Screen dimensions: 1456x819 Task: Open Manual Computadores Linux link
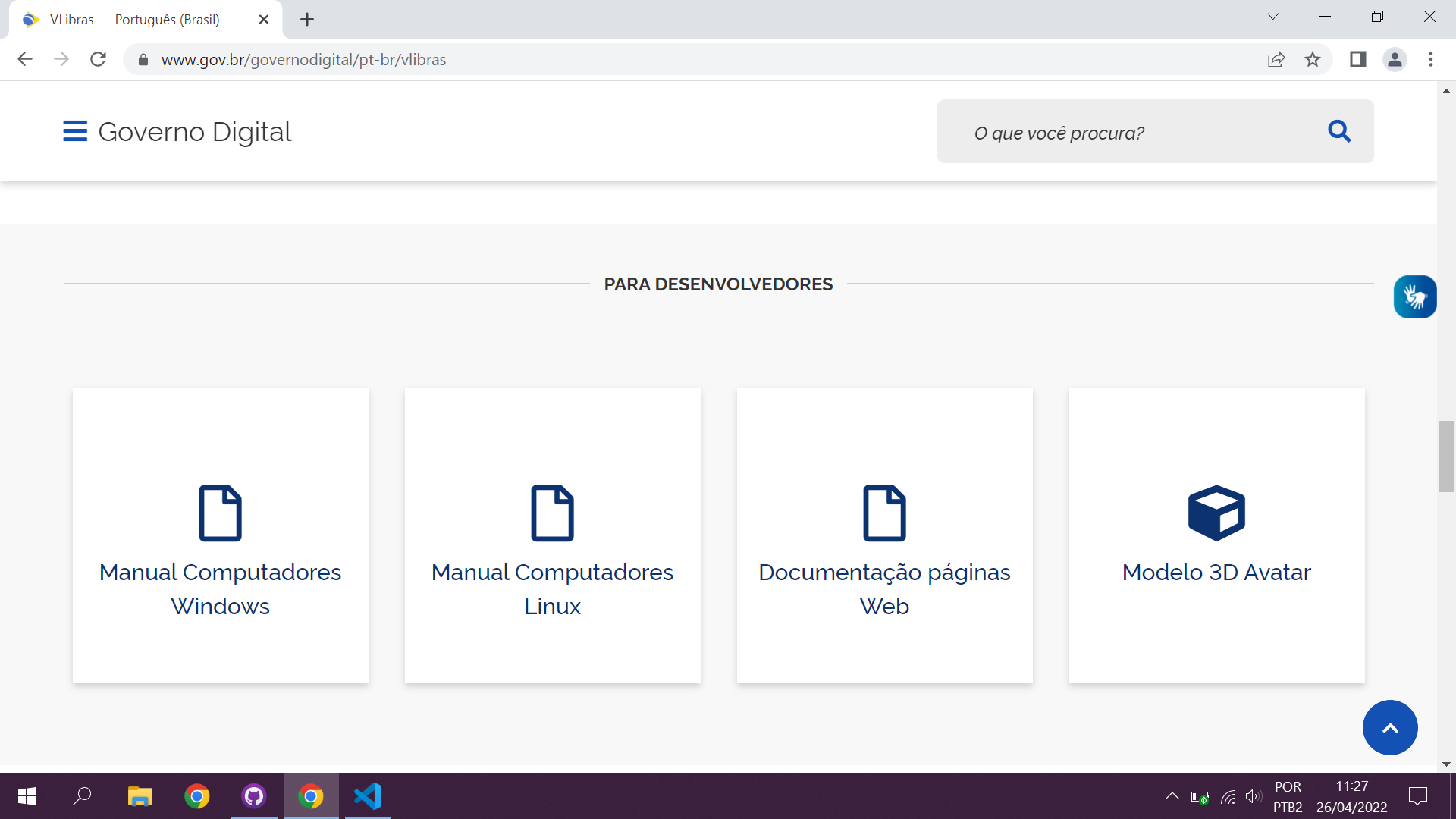pyautogui.click(x=552, y=588)
